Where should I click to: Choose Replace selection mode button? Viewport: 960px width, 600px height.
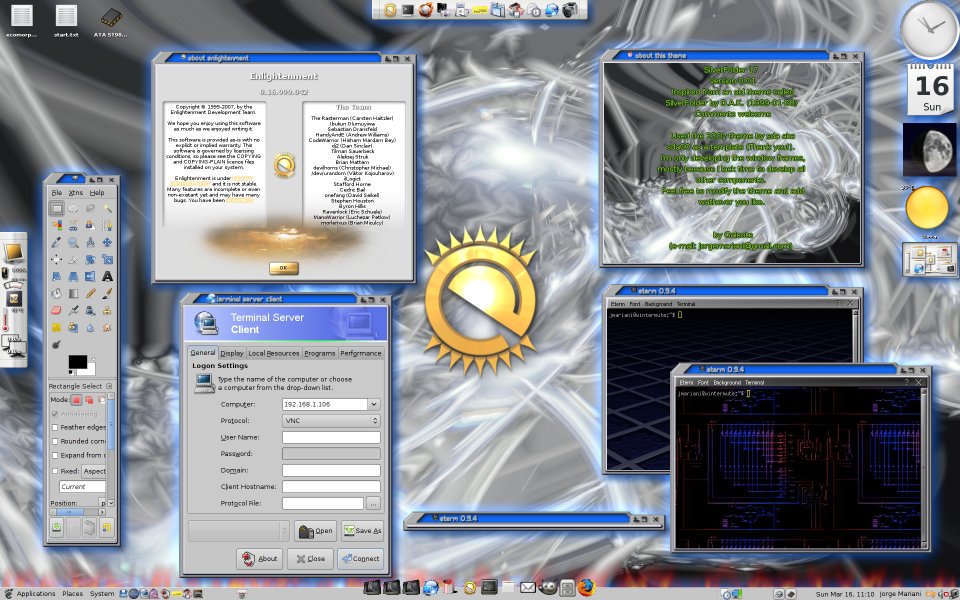[76, 400]
